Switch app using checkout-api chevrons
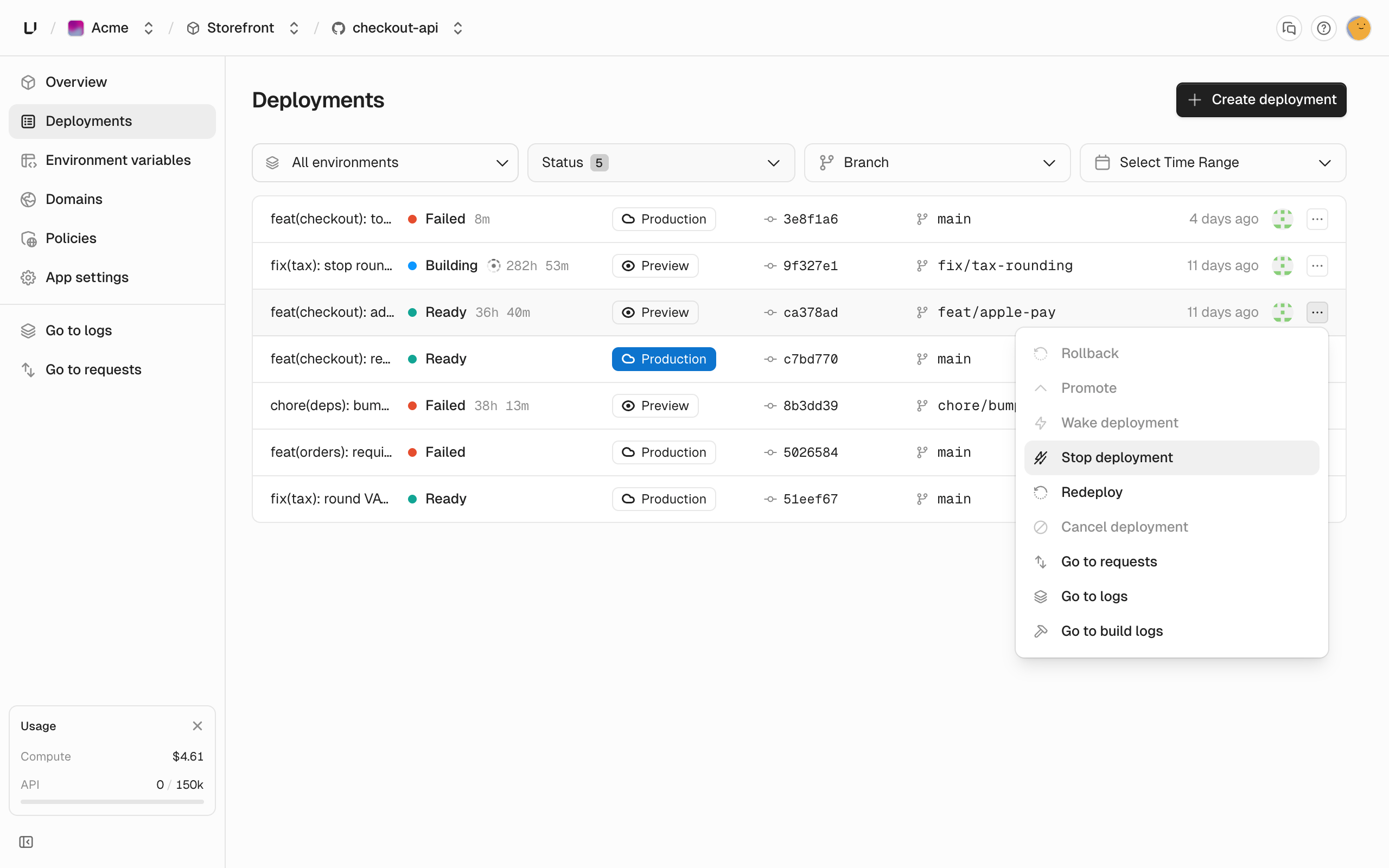1389x868 pixels. click(x=457, y=28)
